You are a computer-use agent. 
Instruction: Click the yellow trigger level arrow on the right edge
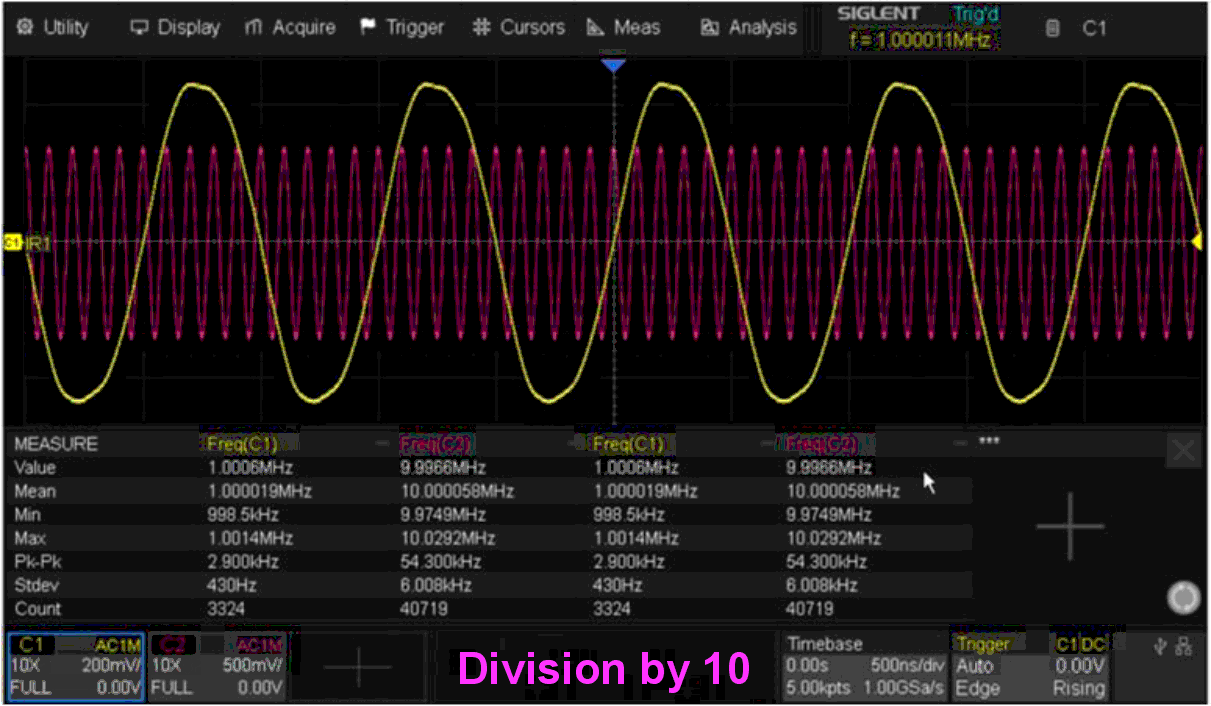pos(1196,241)
